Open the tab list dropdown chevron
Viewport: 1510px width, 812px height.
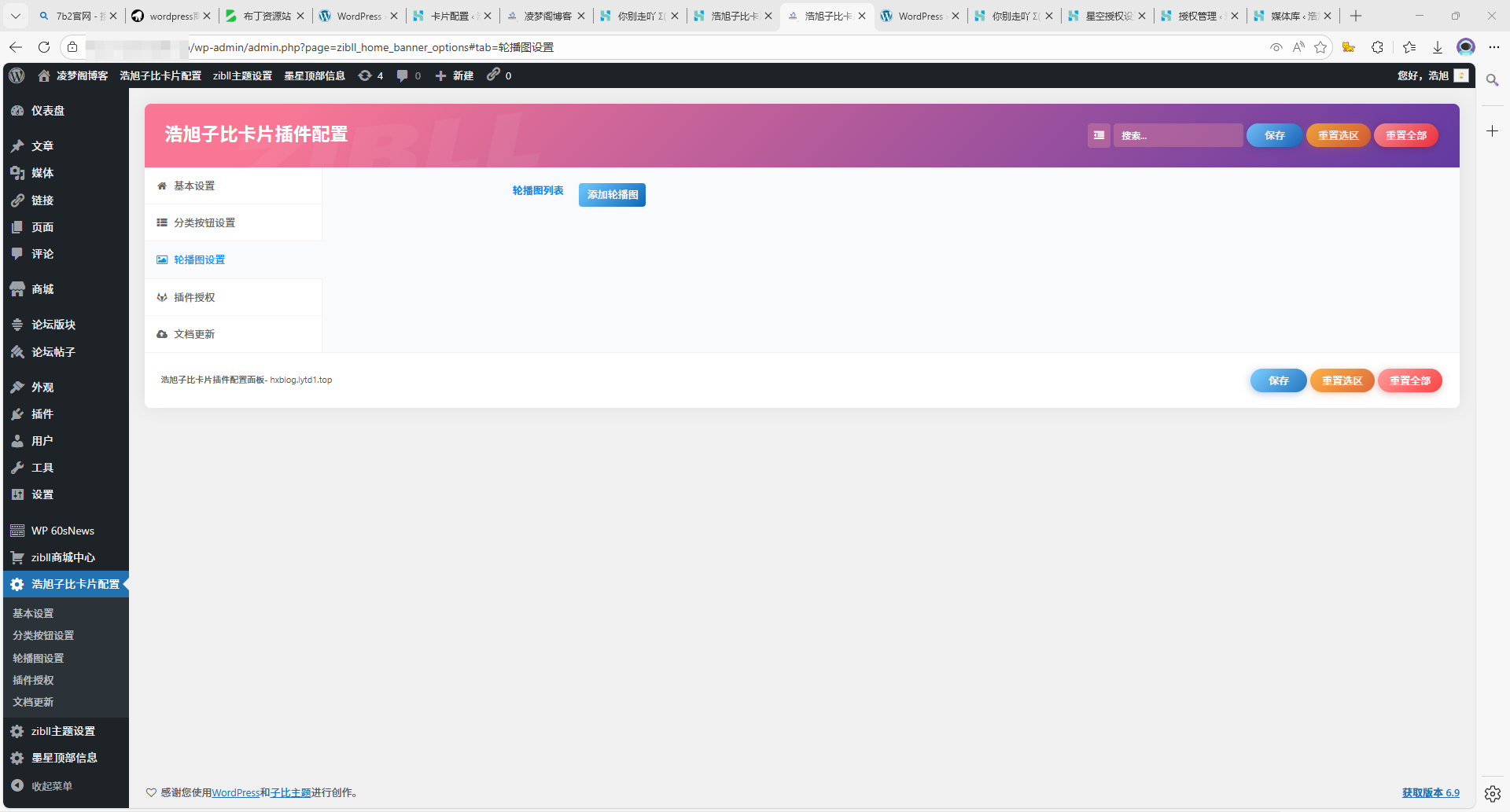pos(15,16)
